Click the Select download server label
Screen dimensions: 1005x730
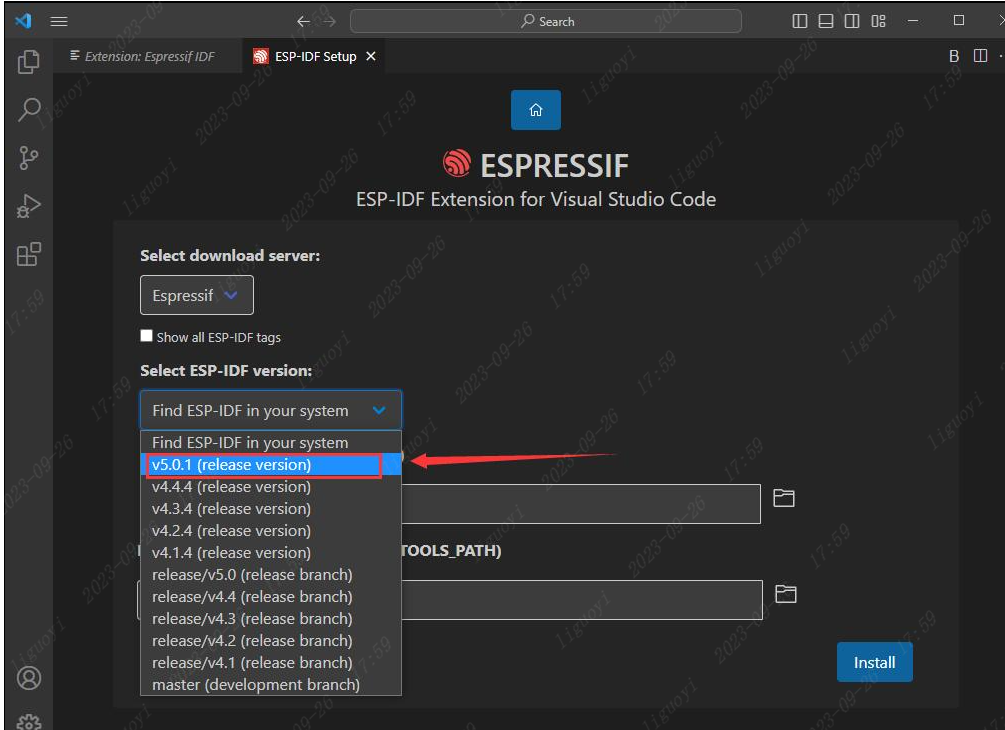coord(230,255)
